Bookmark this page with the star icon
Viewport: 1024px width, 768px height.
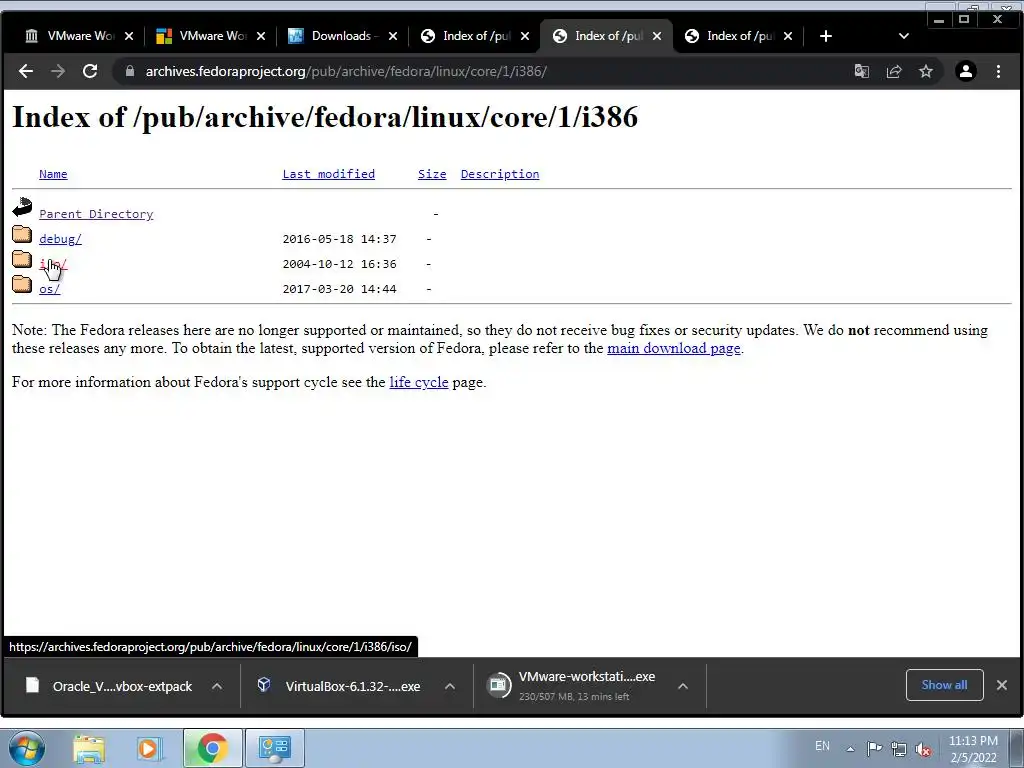click(x=926, y=71)
